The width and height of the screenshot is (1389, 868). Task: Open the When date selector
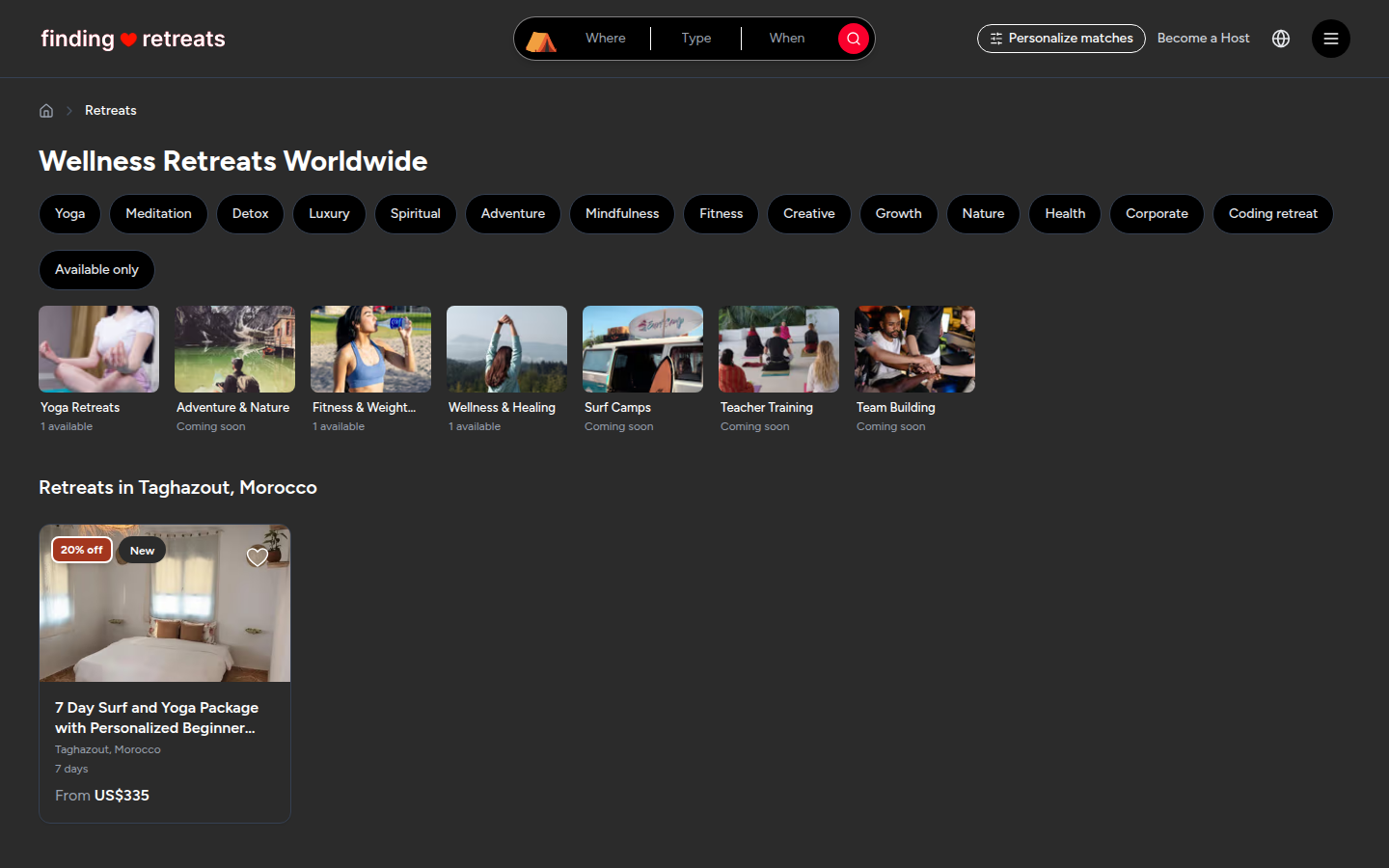[787, 39]
